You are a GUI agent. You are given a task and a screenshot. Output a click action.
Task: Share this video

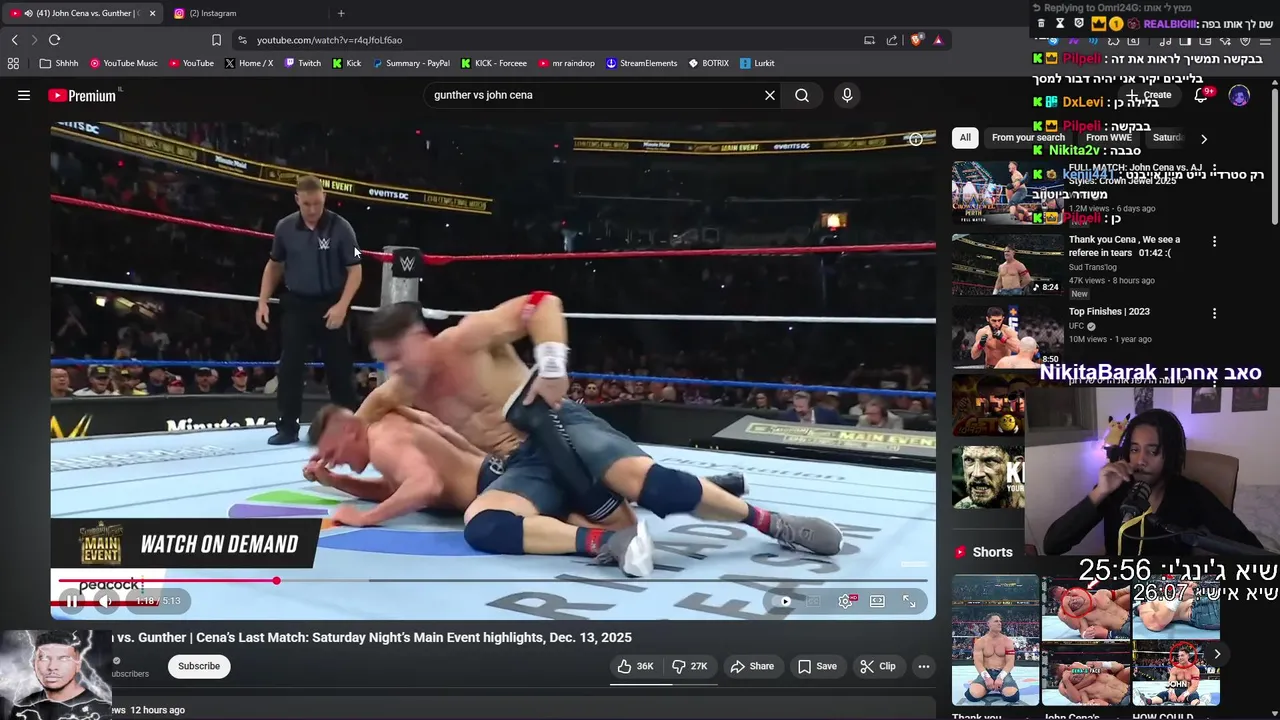(752, 666)
